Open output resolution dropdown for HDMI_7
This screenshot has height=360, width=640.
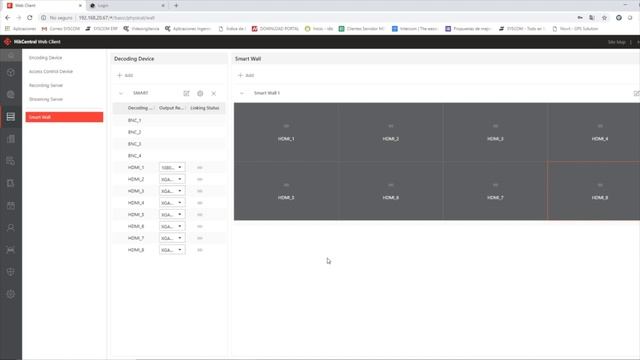172,238
